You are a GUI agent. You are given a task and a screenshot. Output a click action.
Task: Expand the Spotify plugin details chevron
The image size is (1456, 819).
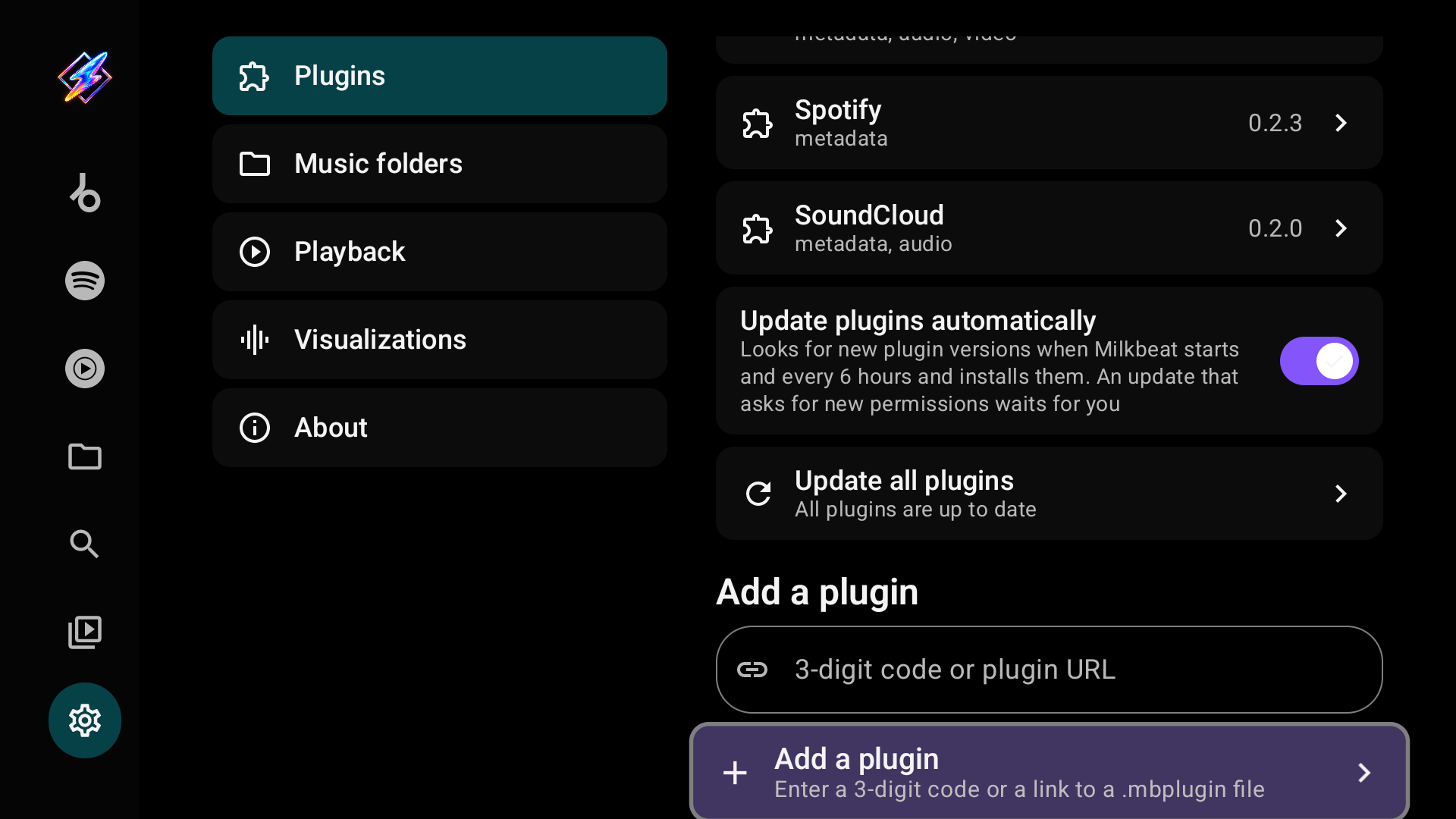[x=1341, y=123]
